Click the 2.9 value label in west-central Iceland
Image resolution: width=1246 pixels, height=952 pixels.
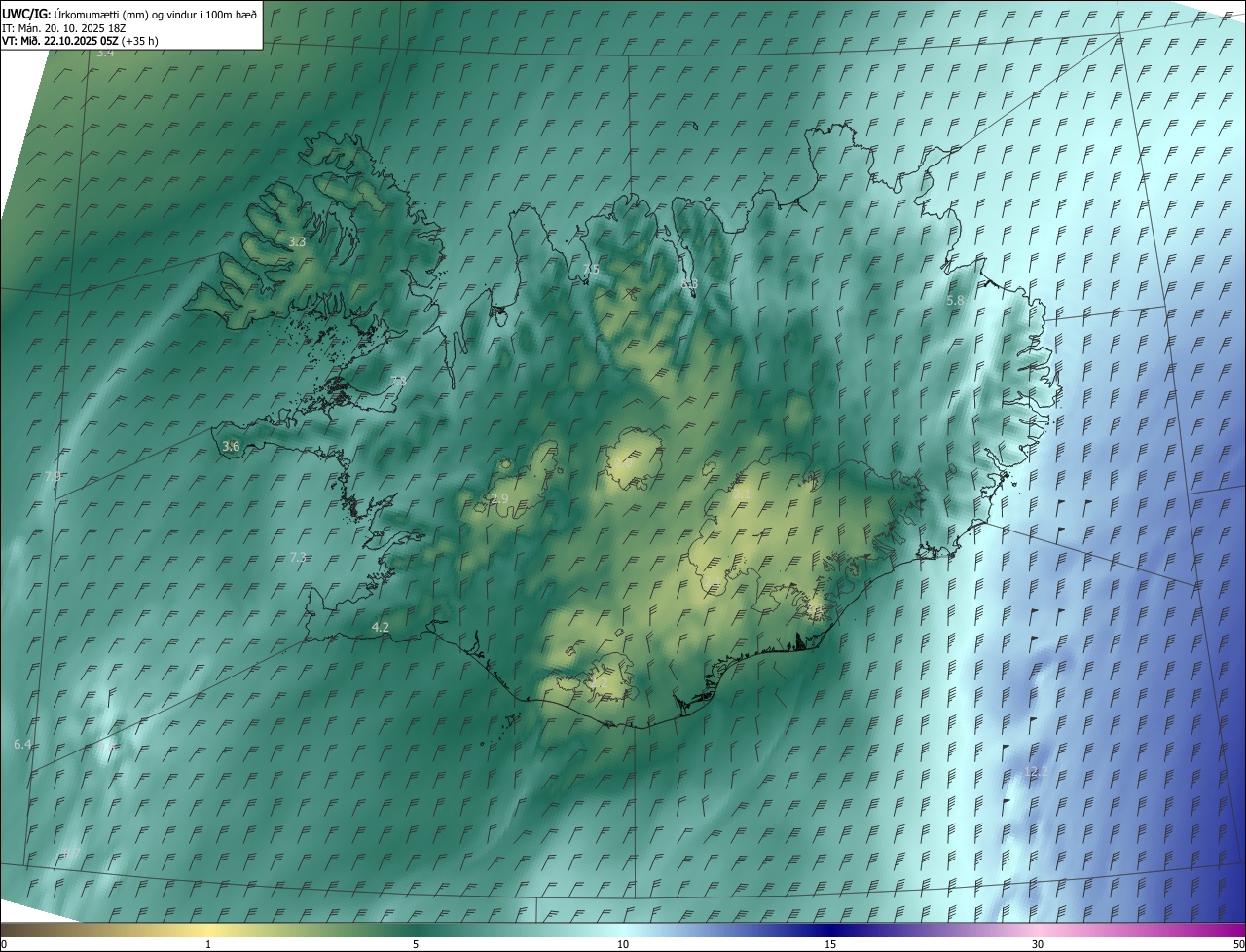[x=499, y=498]
